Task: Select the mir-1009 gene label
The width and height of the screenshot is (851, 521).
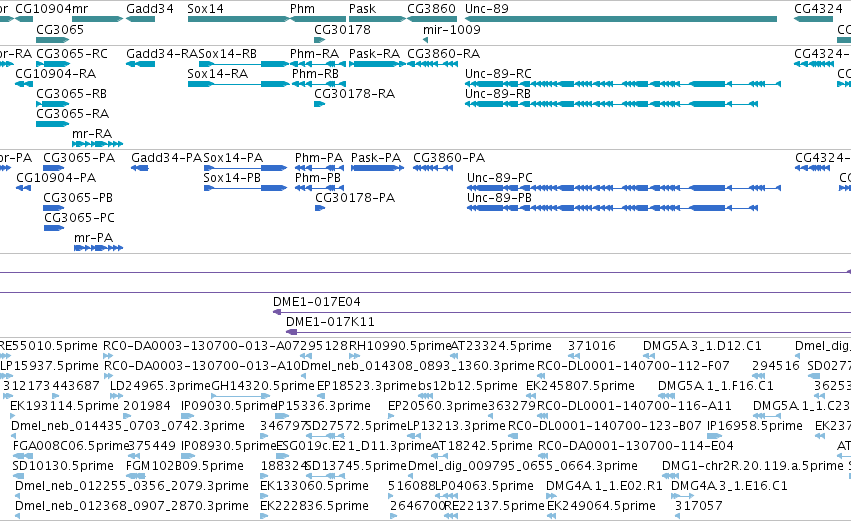Action: (452, 29)
